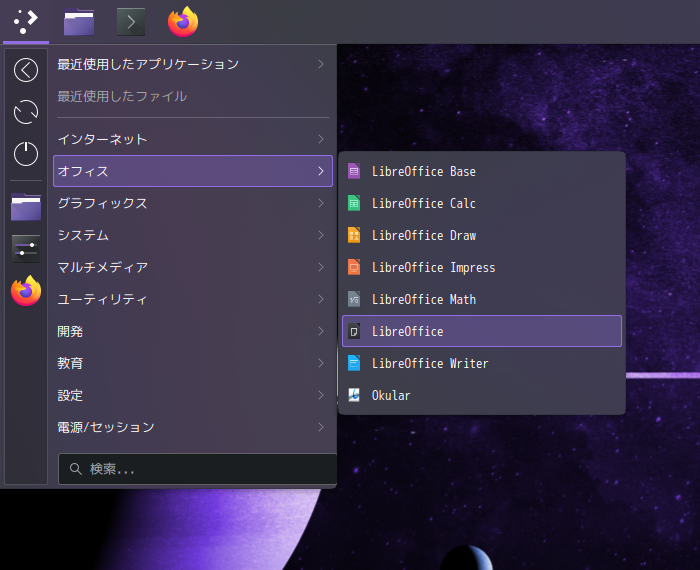Expand the ユーティリティ submenu arrow
This screenshot has height=570, width=700.
(321, 299)
